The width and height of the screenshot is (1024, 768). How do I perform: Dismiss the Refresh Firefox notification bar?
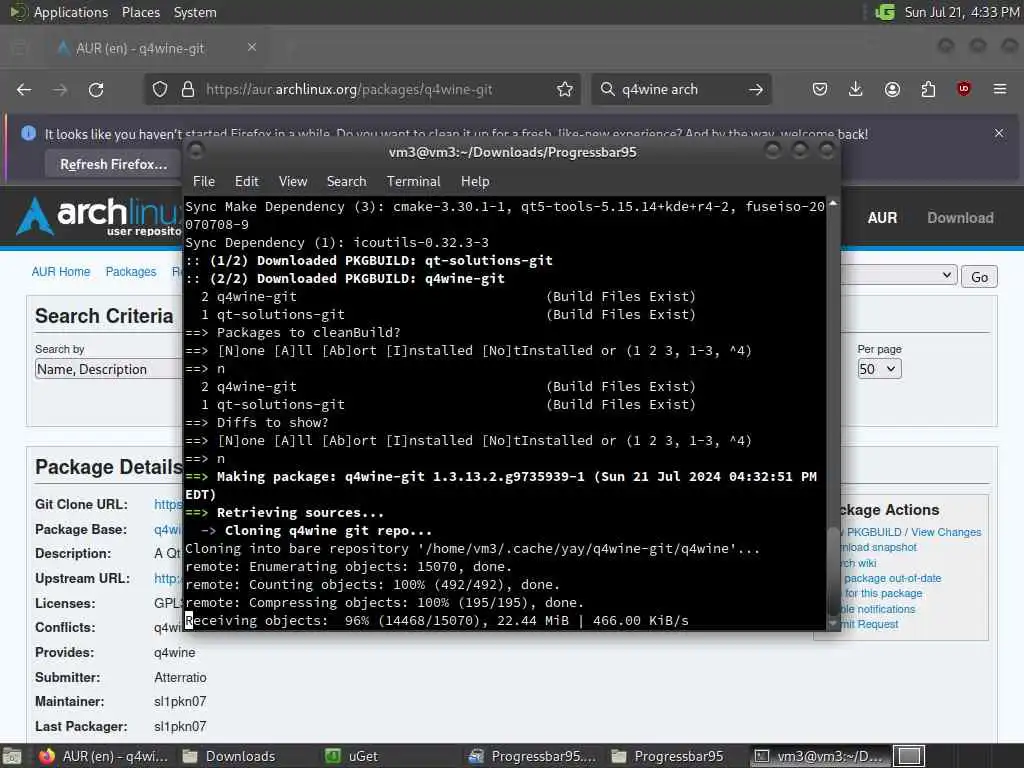[999, 133]
